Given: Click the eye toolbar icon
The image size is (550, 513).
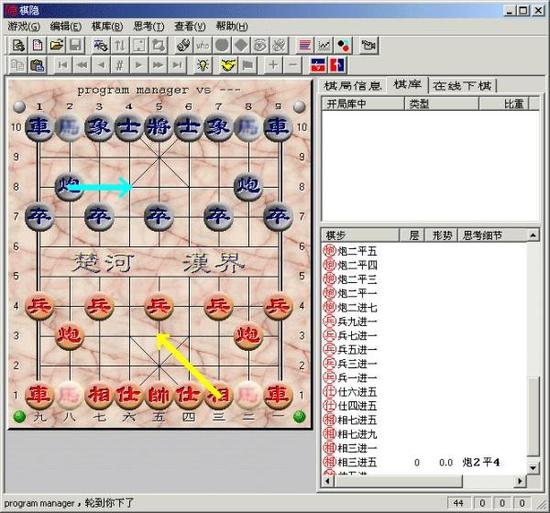Looking at the screenshot, I should click(260, 45).
